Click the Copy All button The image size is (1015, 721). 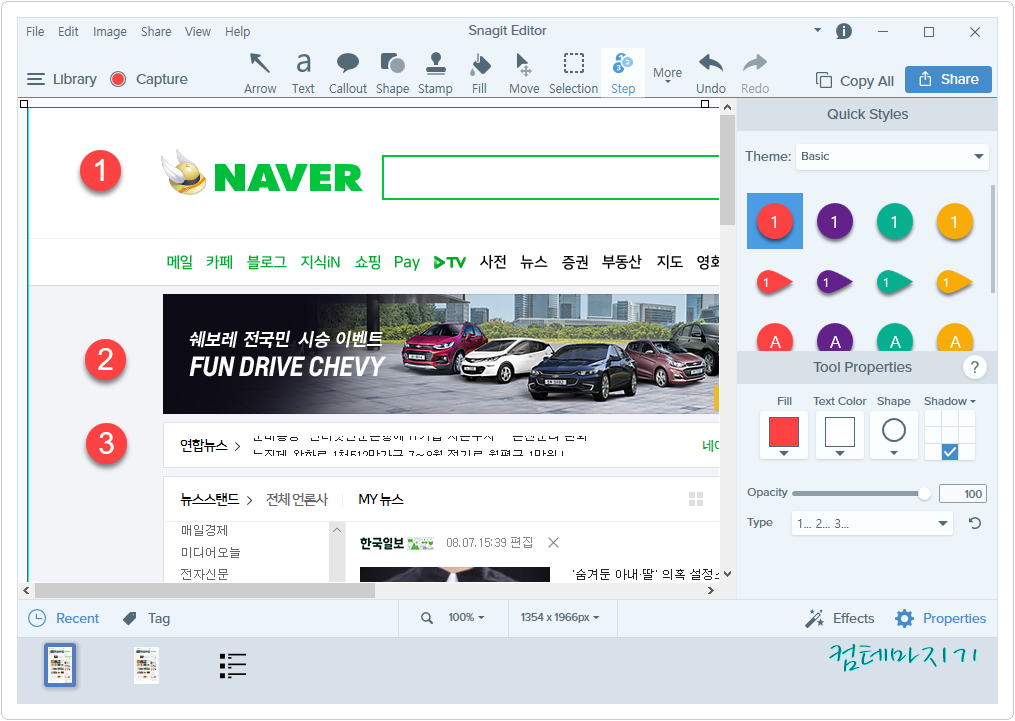[x=854, y=81]
